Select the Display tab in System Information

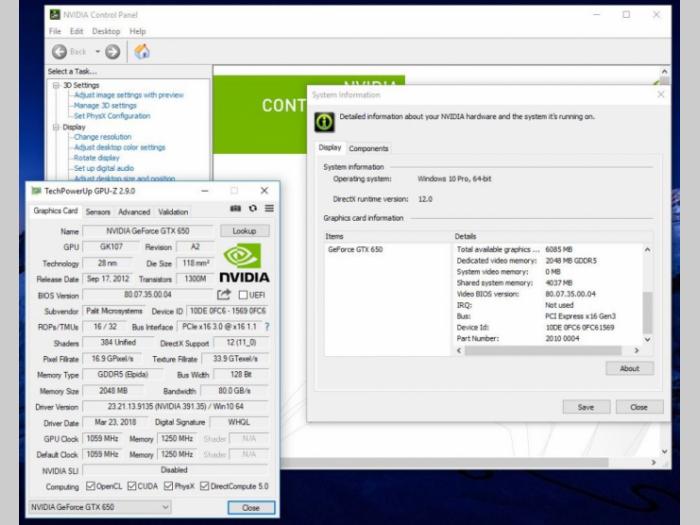330,147
